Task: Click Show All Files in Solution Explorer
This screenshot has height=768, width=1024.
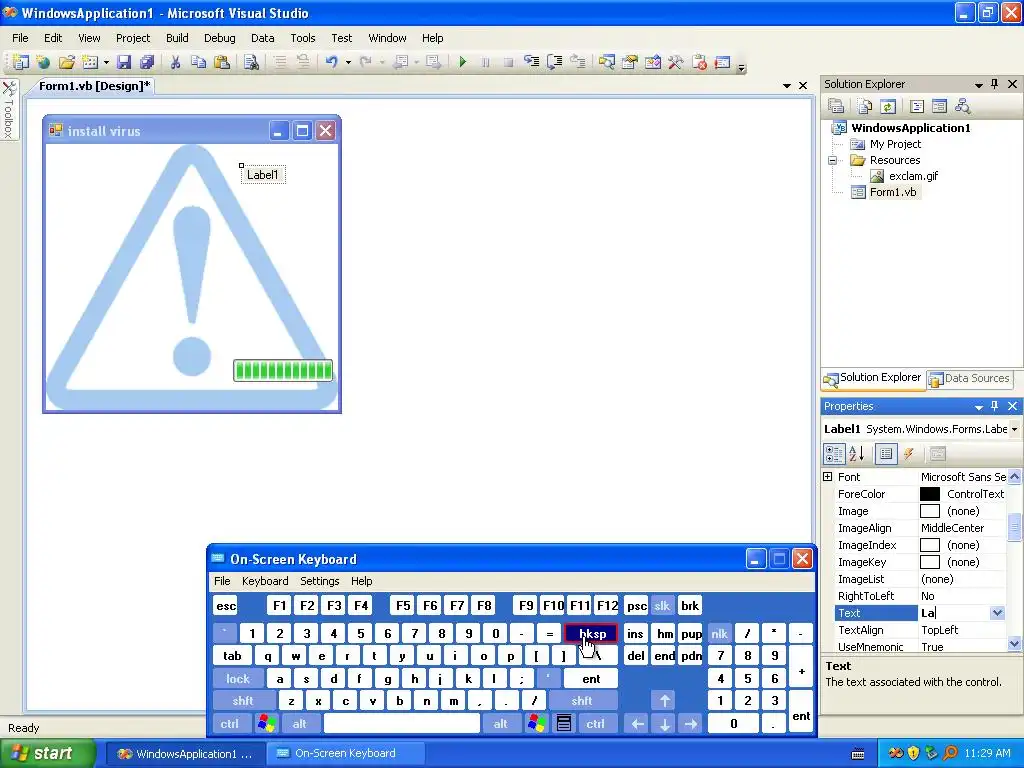Action: (864, 106)
